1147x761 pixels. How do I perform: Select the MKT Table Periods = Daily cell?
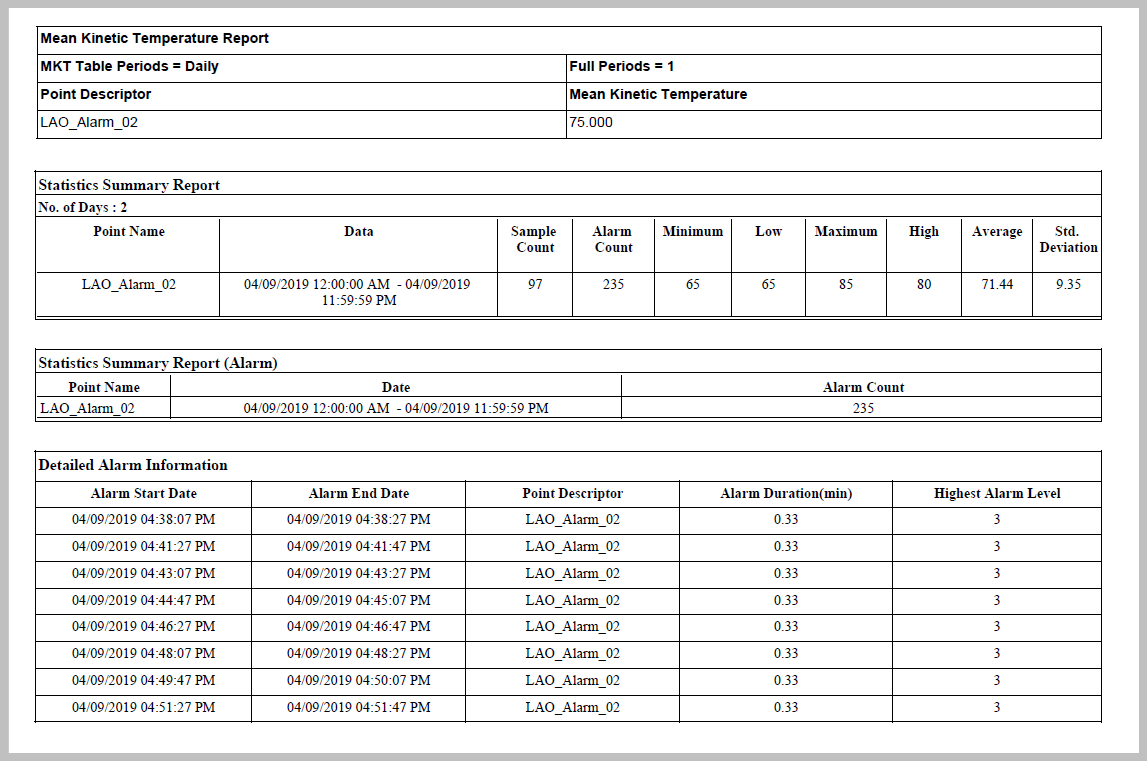point(130,67)
